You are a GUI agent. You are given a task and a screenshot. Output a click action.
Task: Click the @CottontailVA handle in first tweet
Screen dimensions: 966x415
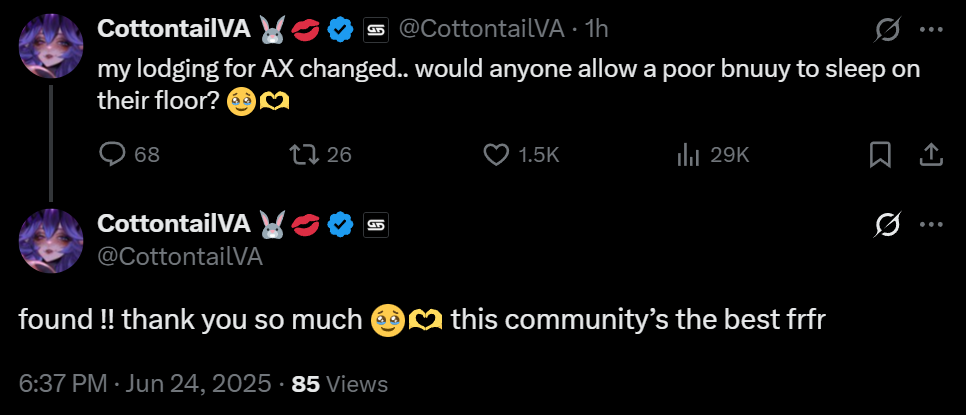coord(485,30)
